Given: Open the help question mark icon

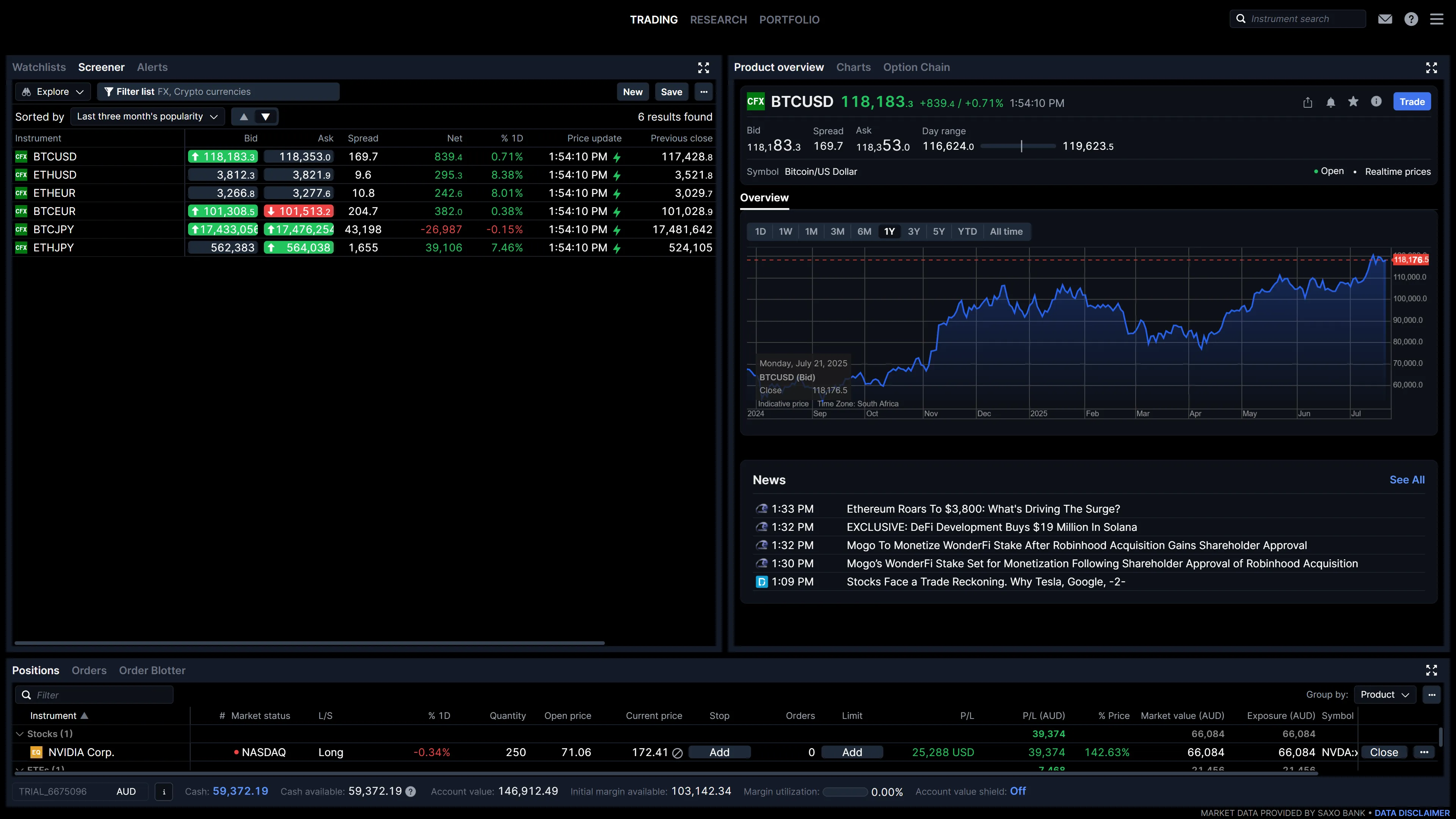Looking at the screenshot, I should [x=1411, y=19].
